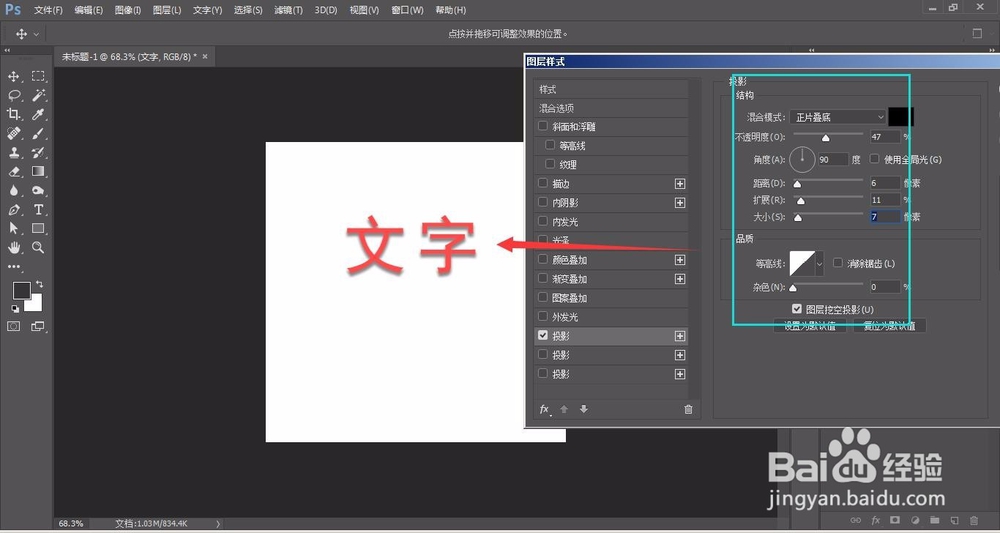1000x533 pixels.
Task: Select the Brush tool
Action: tap(38, 133)
